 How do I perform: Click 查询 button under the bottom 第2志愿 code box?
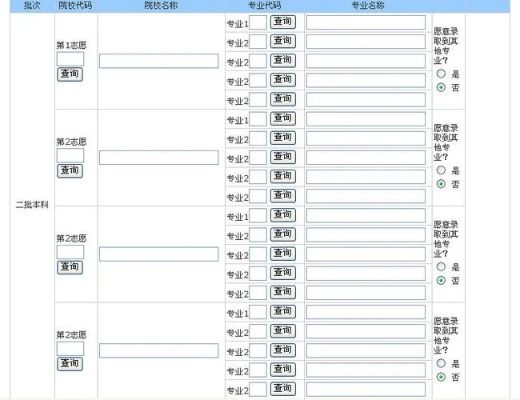click(70, 363)
